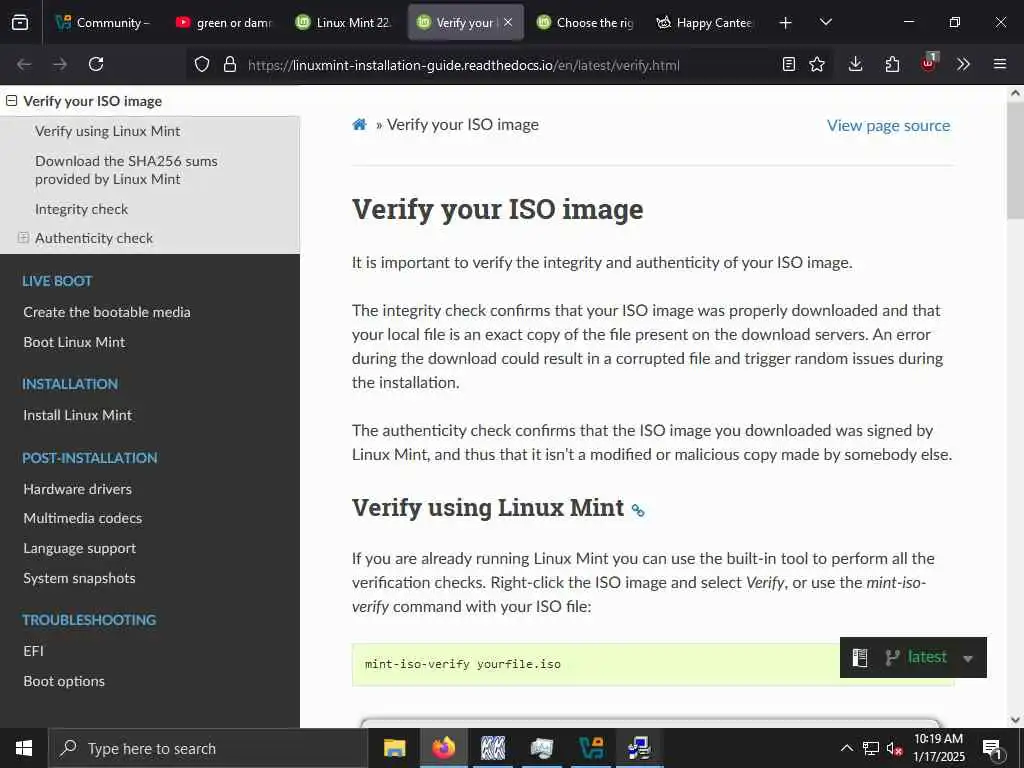Open Boot options page

(x=64, y=681)
